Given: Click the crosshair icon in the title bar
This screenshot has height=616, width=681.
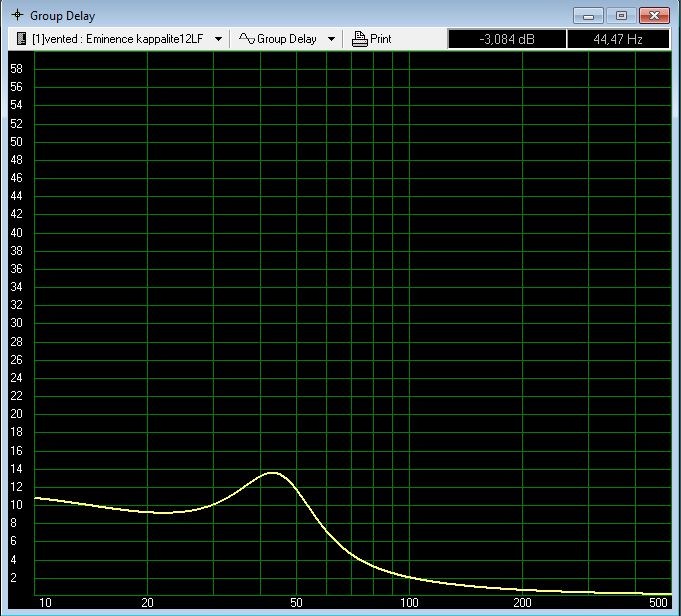Looking at the screenshot, I should 16,16.
